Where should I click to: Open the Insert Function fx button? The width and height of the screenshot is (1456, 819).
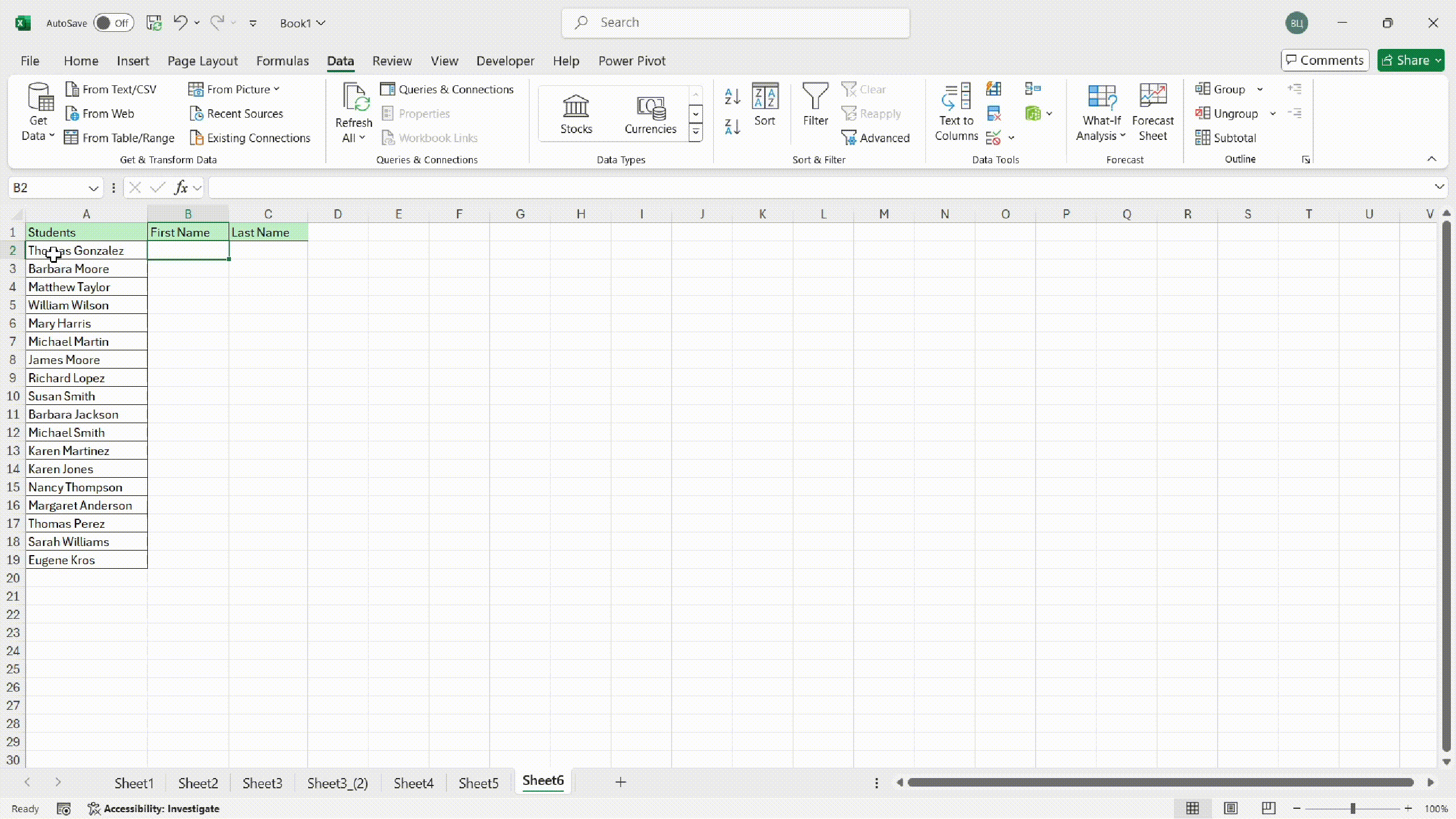(181, 188)
